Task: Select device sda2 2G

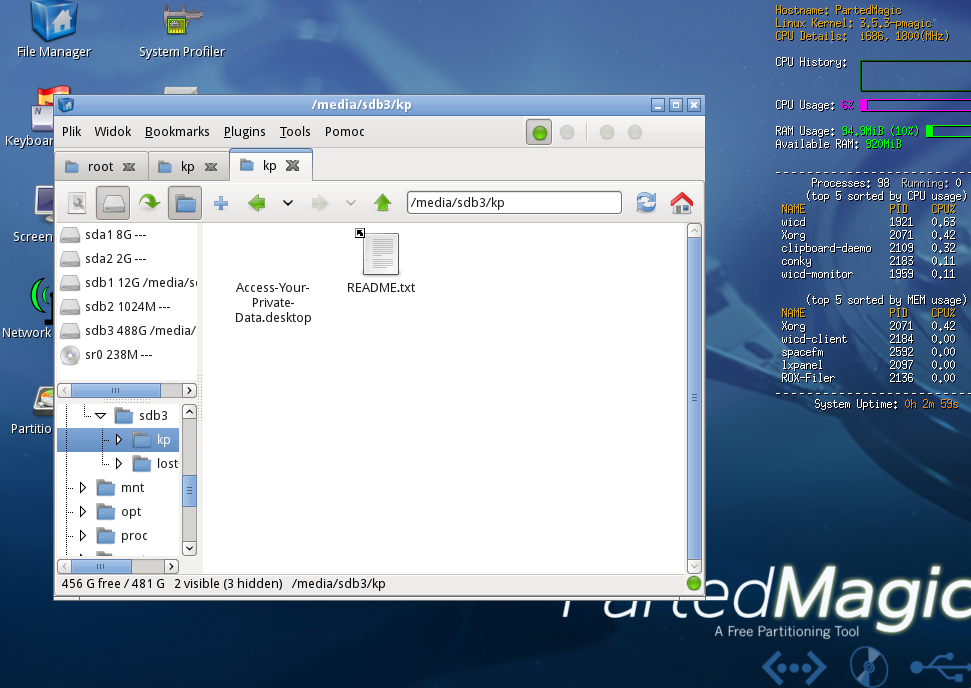Action: (128, 258)
